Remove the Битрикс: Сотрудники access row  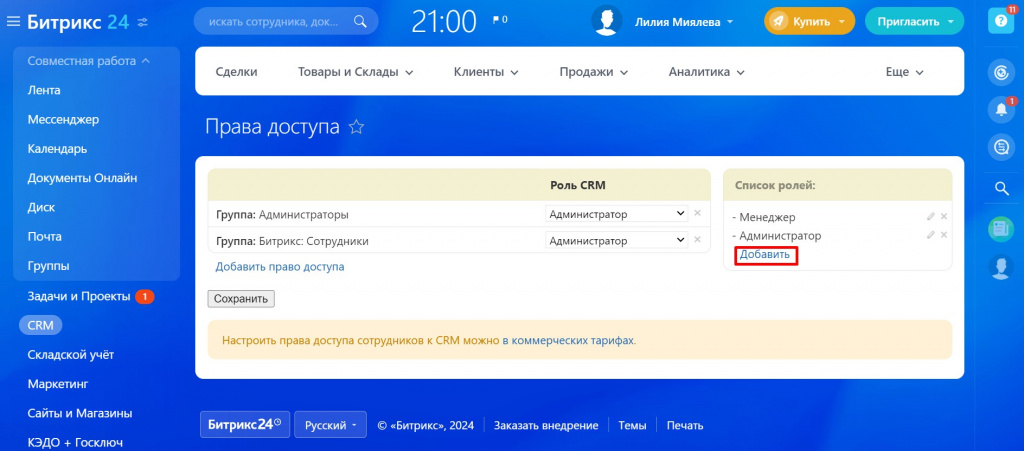697,240
